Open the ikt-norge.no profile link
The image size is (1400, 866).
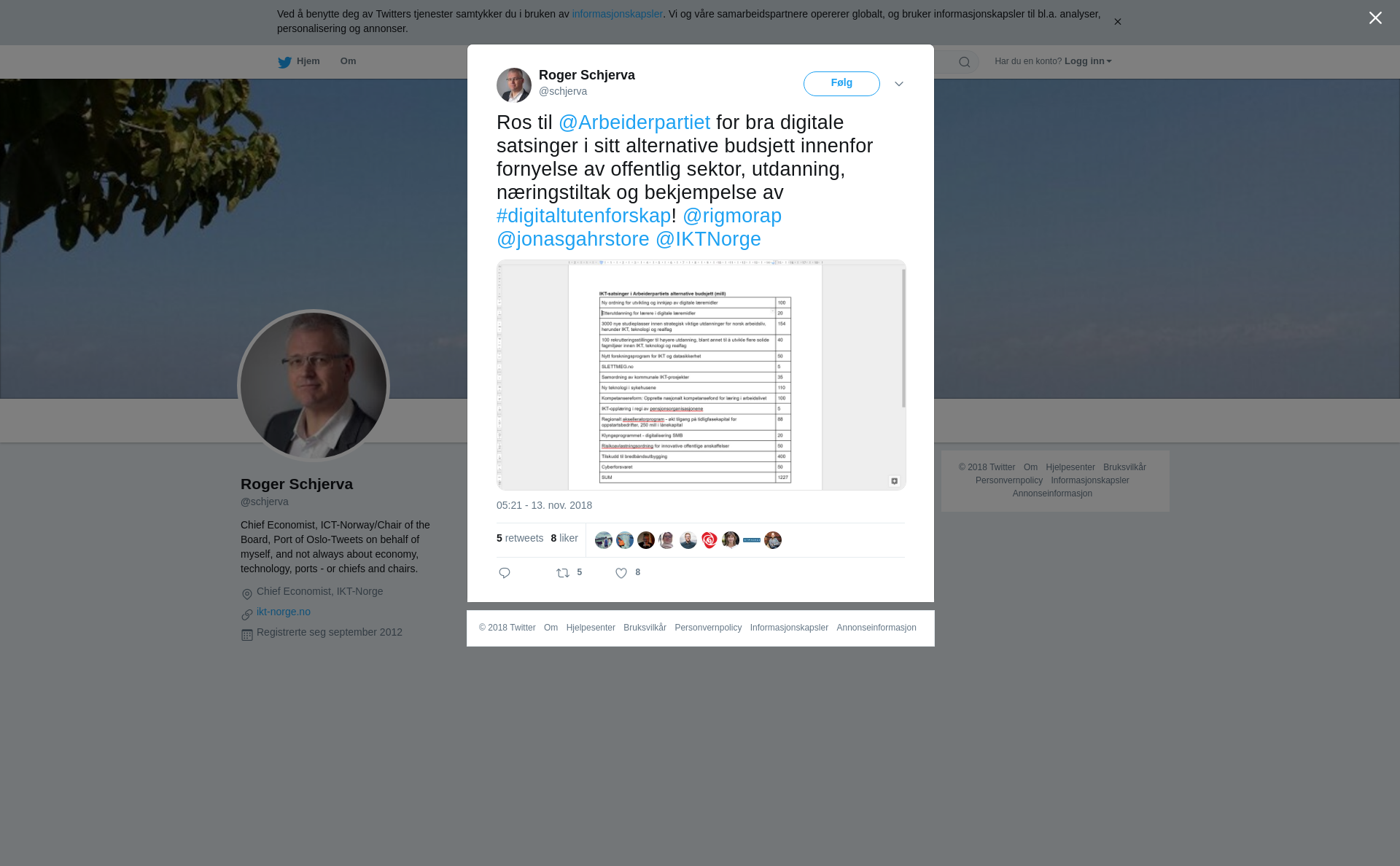pyautogui.click(x=284, y=612)
